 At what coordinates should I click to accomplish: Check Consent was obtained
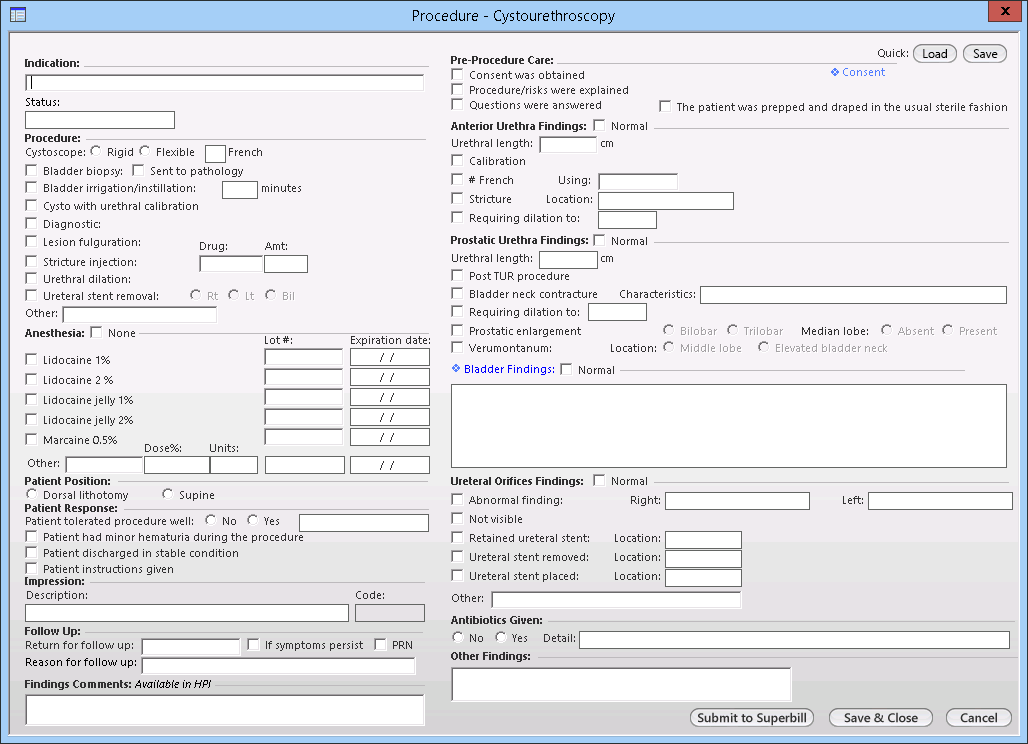coord(457,75)
